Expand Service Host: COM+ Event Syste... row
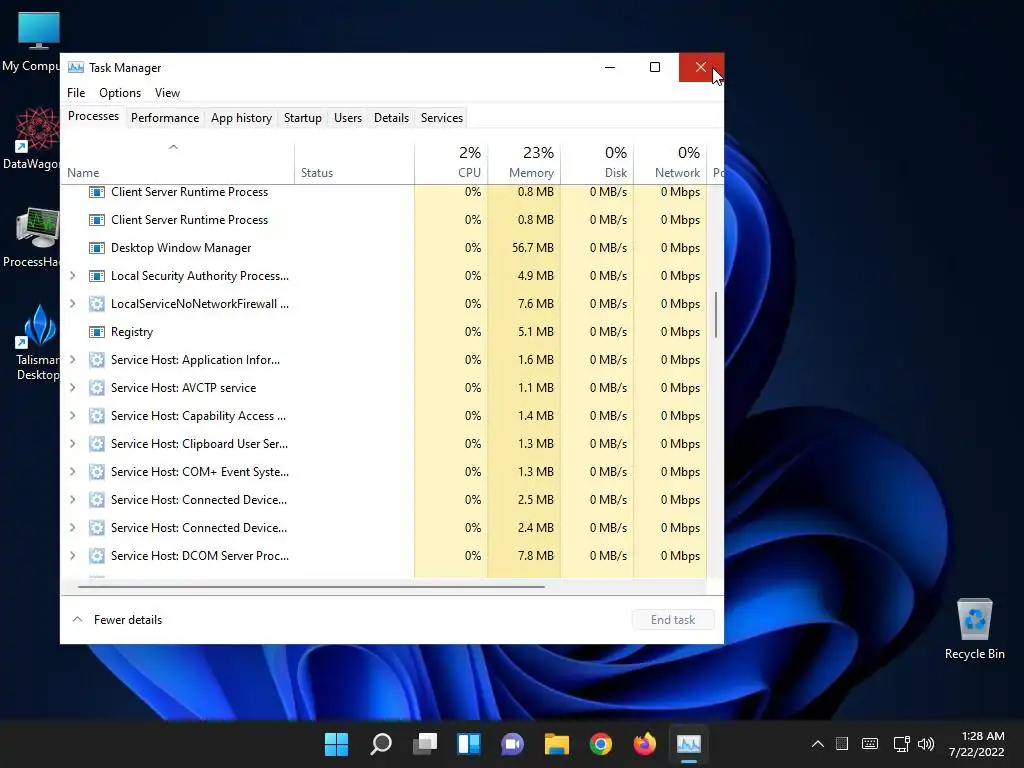The width and height of the screenshot is (1024, 768). (72, 472)
